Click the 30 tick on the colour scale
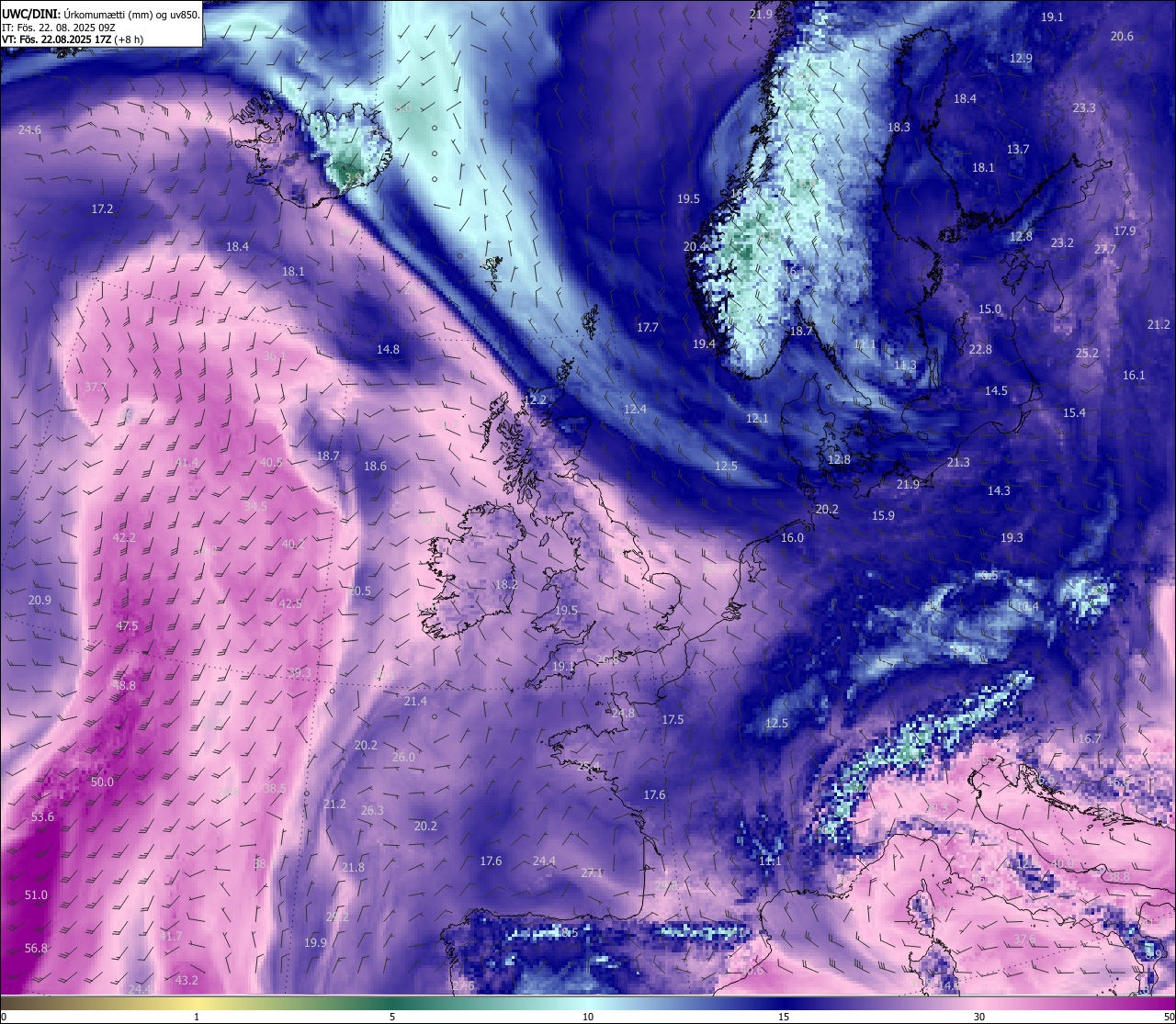 click(x=979, y=1017)
